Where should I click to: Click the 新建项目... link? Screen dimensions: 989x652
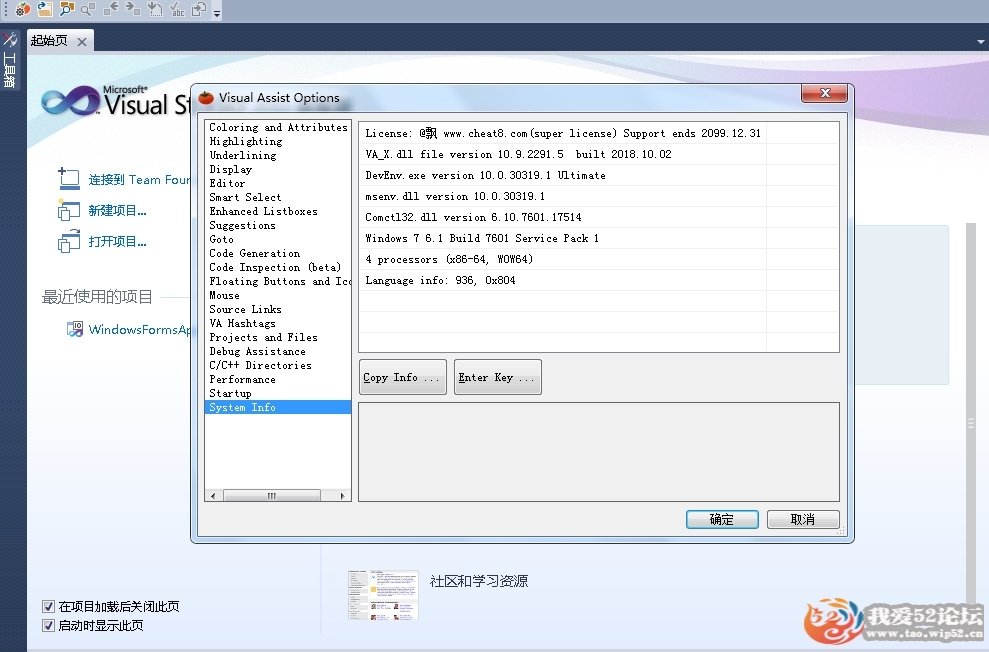117,211
